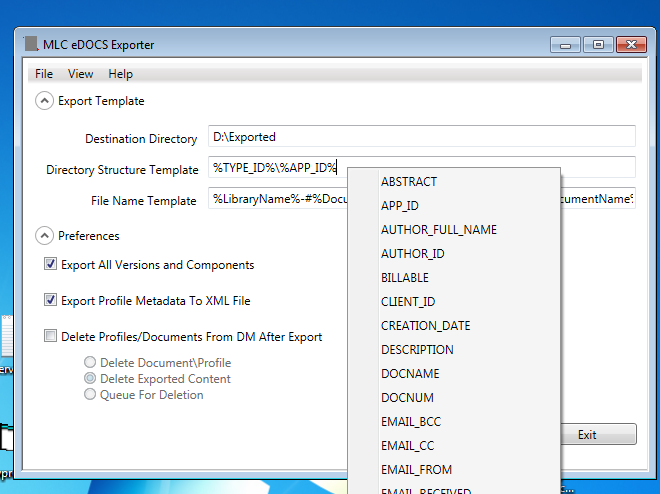Toggle Export Profile Metadata To XML File
Image resolution: width=660 pixels, height=494 pixels.
pos(51,300)
